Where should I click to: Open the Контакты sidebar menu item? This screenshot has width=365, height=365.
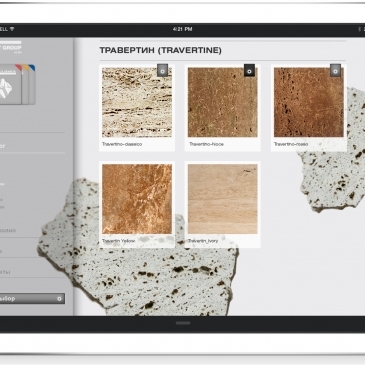click(x=5, y=272)
